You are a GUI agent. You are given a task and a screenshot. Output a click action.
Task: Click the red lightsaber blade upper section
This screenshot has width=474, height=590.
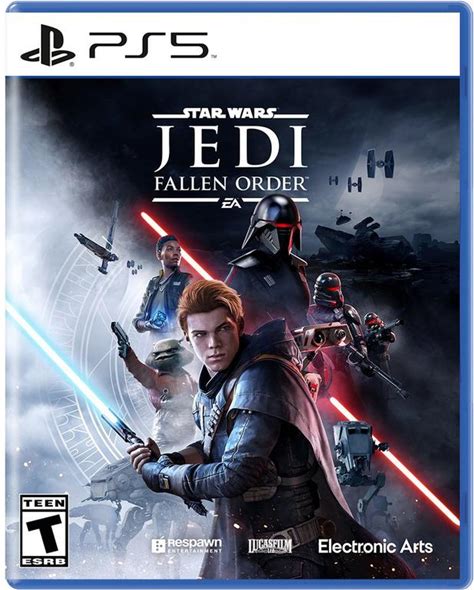[177, 246]
